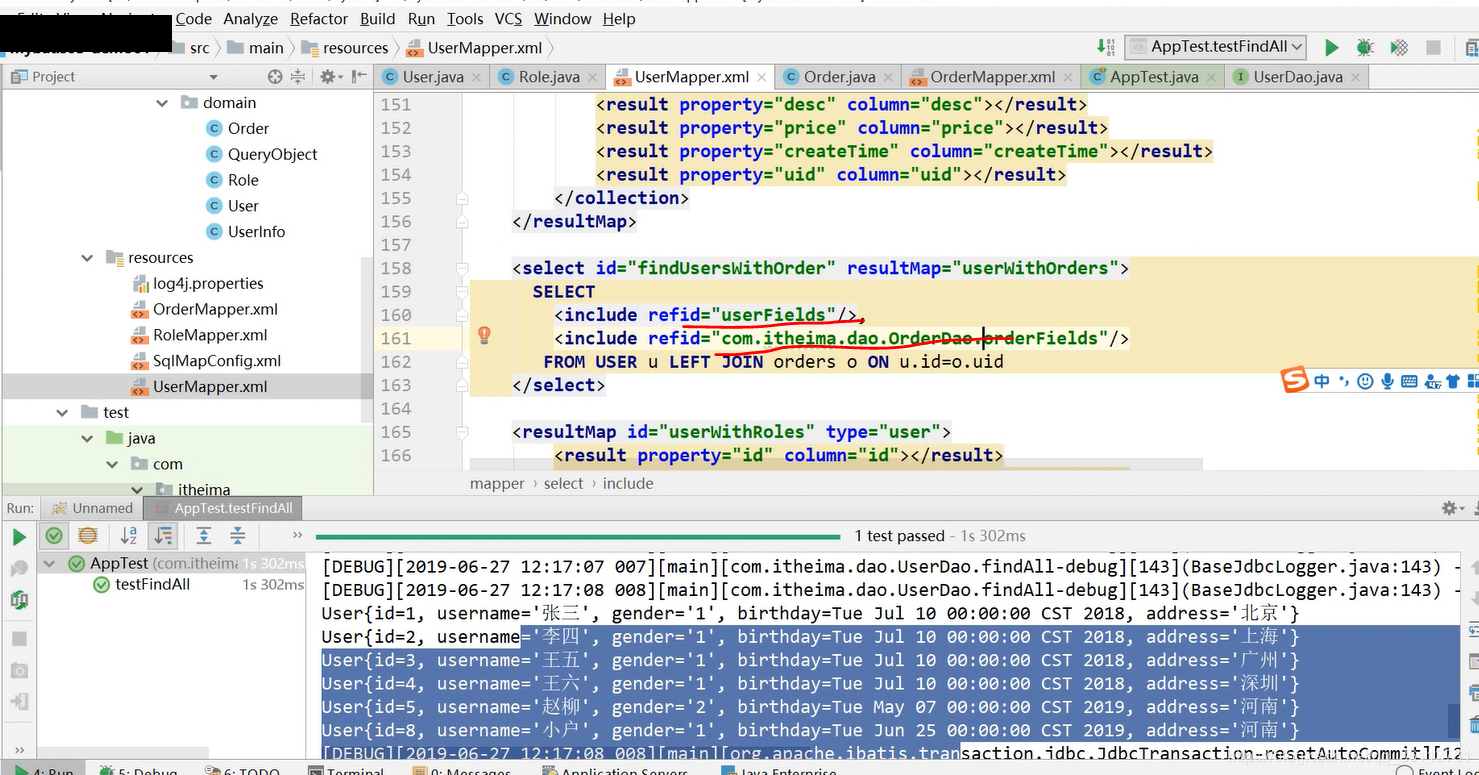Fold the select block at line 158
1479x775 pixels.
point(462,268)
